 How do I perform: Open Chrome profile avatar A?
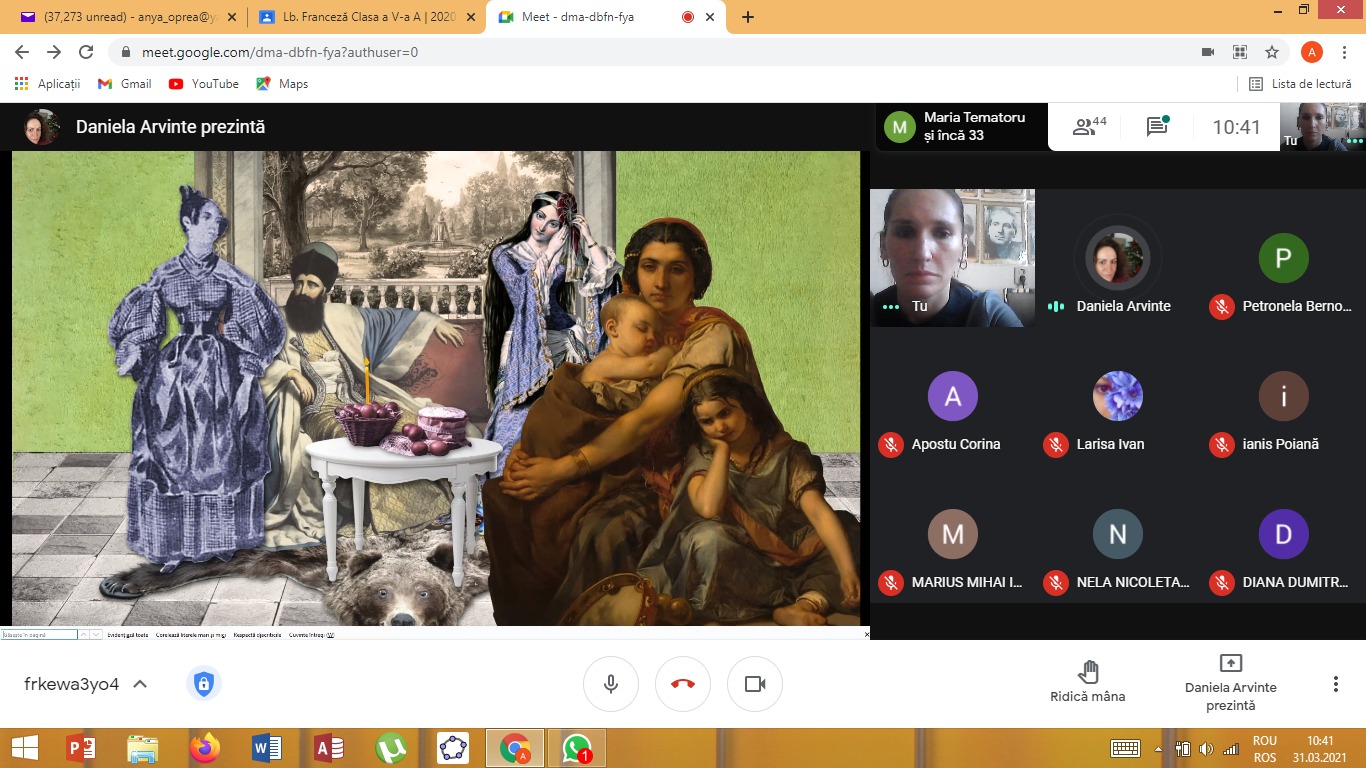(1311, 52)
